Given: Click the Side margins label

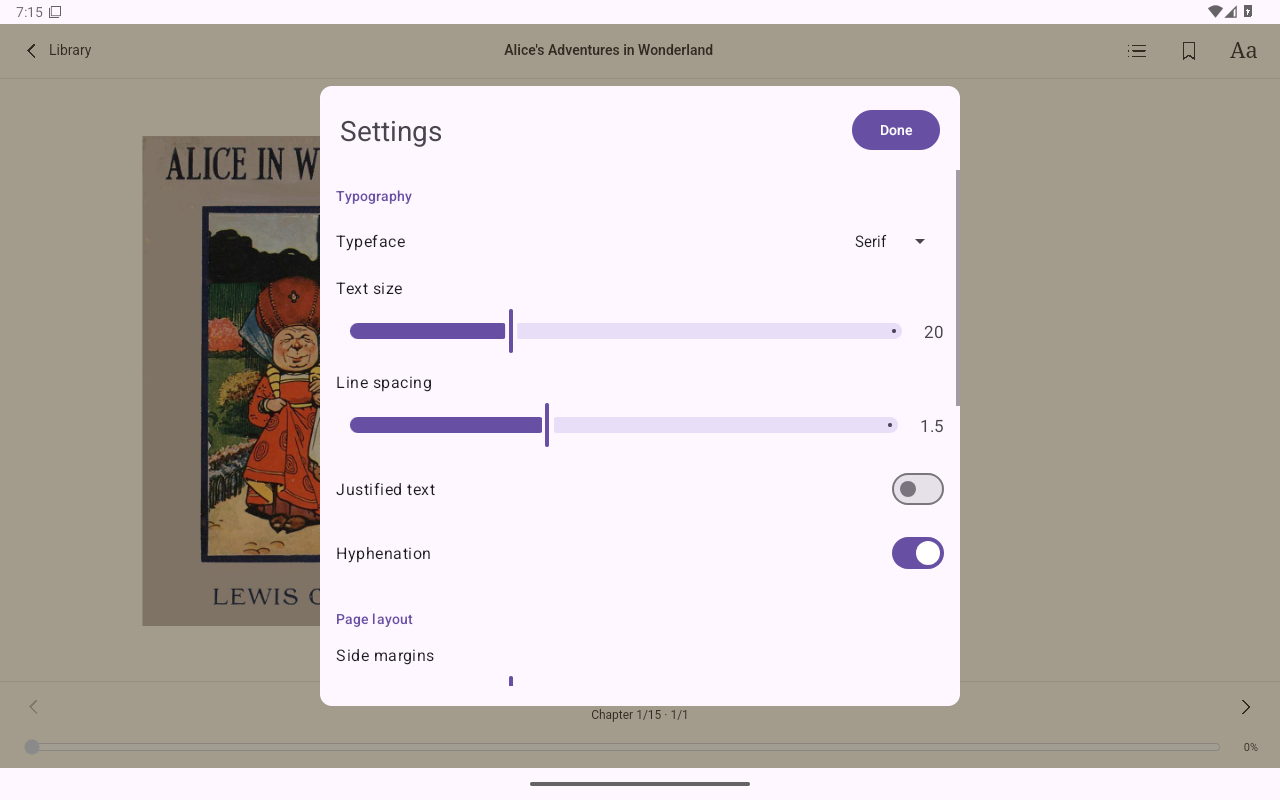Looking at the screenshot, I should click(x=385, y=655).
